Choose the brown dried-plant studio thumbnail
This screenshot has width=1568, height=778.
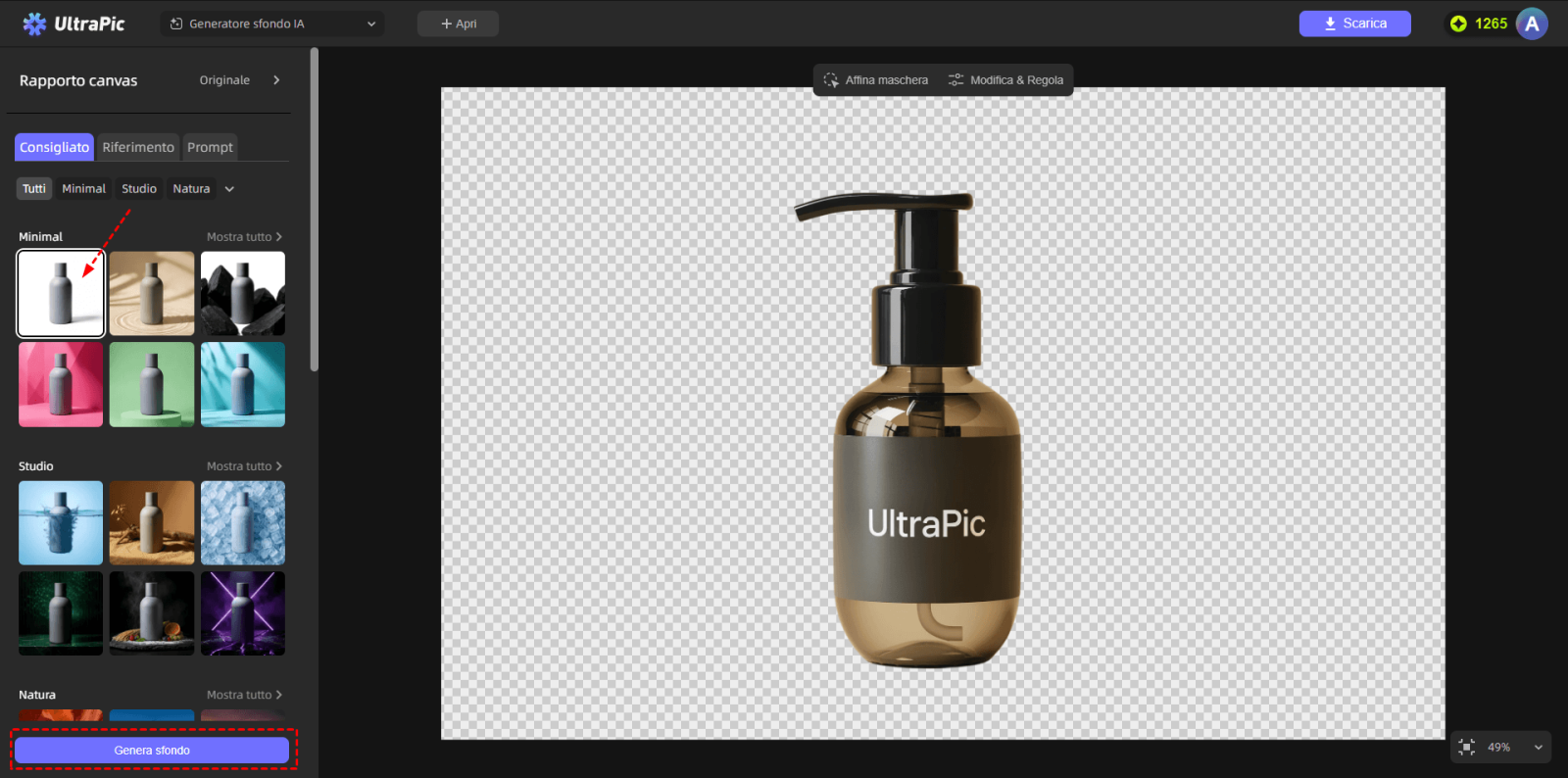[152, 522]
